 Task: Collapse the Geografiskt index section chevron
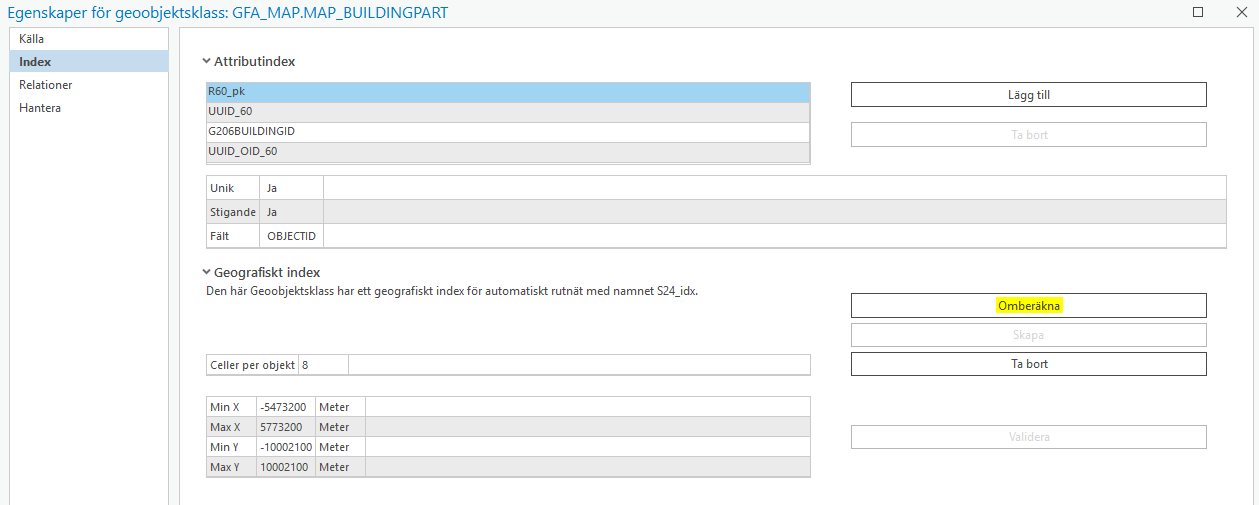pyautogui.click(x=206, y=271)
